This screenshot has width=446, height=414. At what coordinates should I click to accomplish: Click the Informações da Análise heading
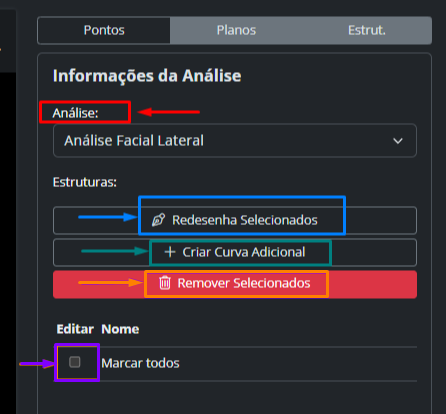(147, 76)
